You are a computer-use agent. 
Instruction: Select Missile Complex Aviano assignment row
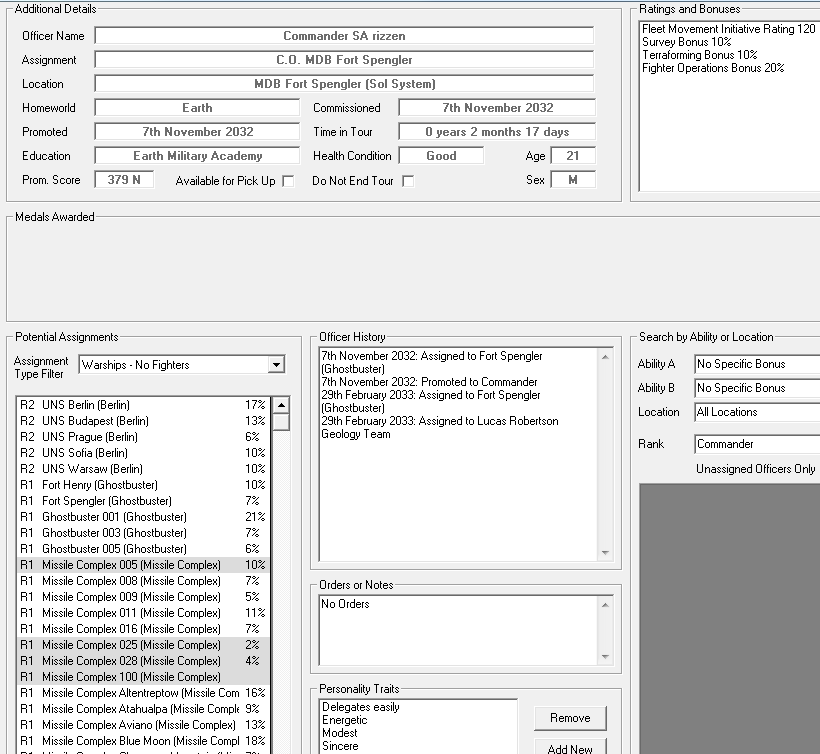click(x=144, y=725)
